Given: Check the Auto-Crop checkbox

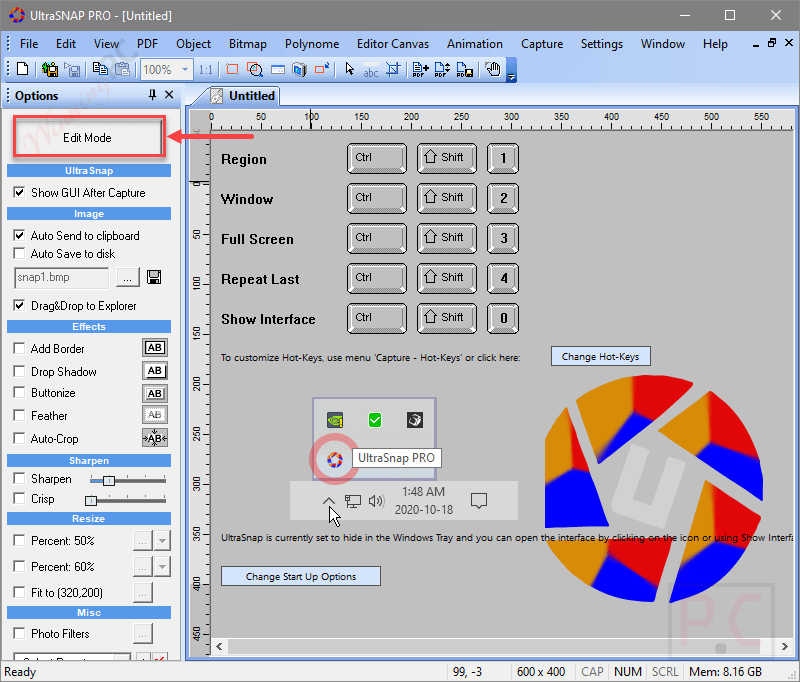Looking at the screenshot, I should 19,438.
